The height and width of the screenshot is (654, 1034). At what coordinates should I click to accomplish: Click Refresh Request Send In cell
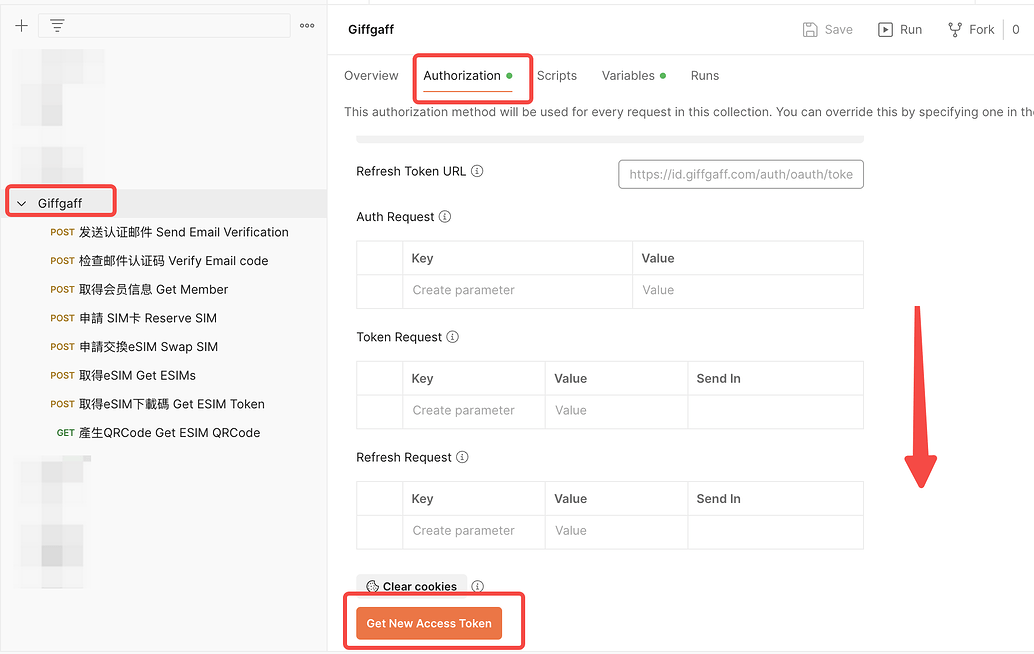[776, 531]
